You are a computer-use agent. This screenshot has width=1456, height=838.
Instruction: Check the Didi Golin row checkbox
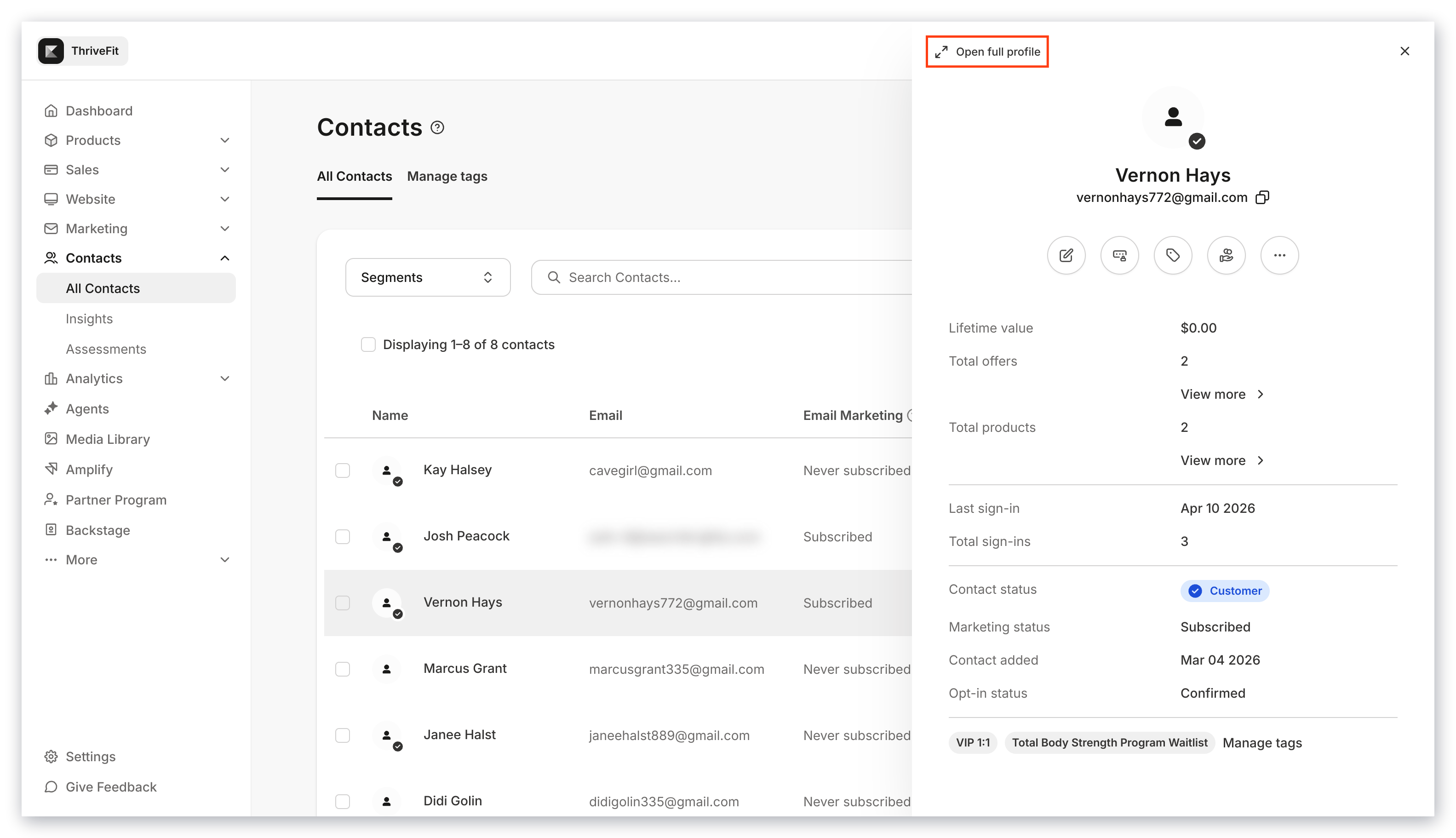coord(343,802)
